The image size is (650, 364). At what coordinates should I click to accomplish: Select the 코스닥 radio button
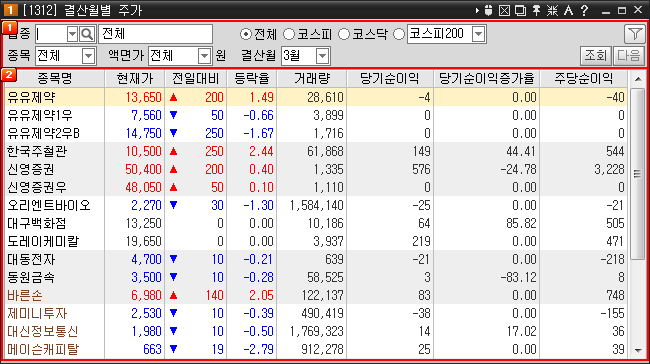coord(344,34)
